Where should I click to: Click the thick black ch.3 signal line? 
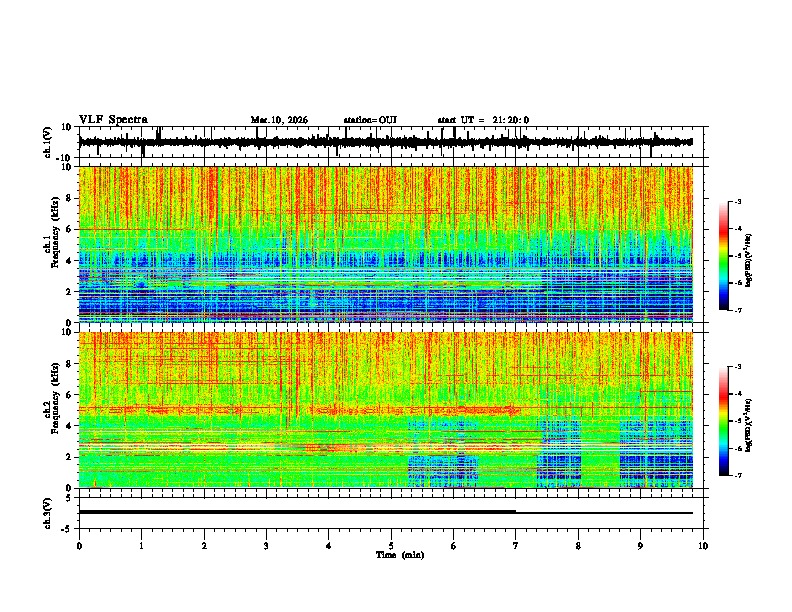click(297, 512)
